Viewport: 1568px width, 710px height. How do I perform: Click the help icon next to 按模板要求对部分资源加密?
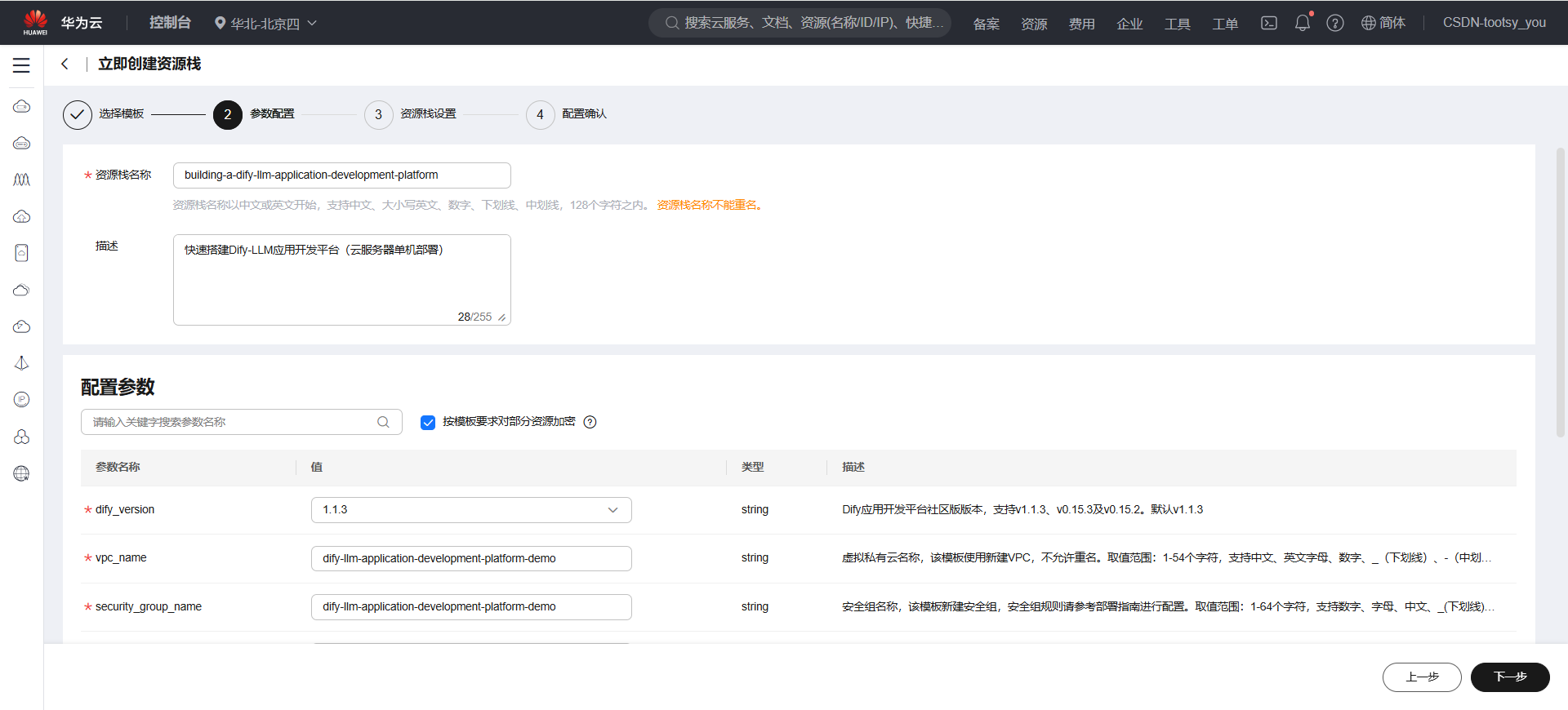point(590,422)
